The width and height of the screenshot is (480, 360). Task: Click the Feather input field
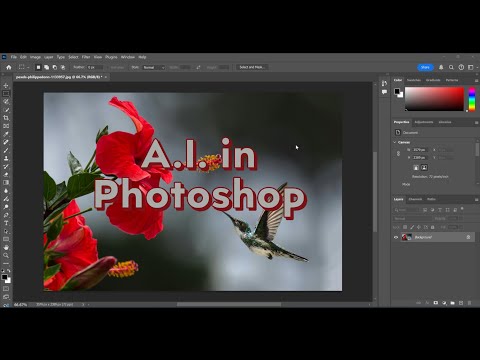(95, 67)
